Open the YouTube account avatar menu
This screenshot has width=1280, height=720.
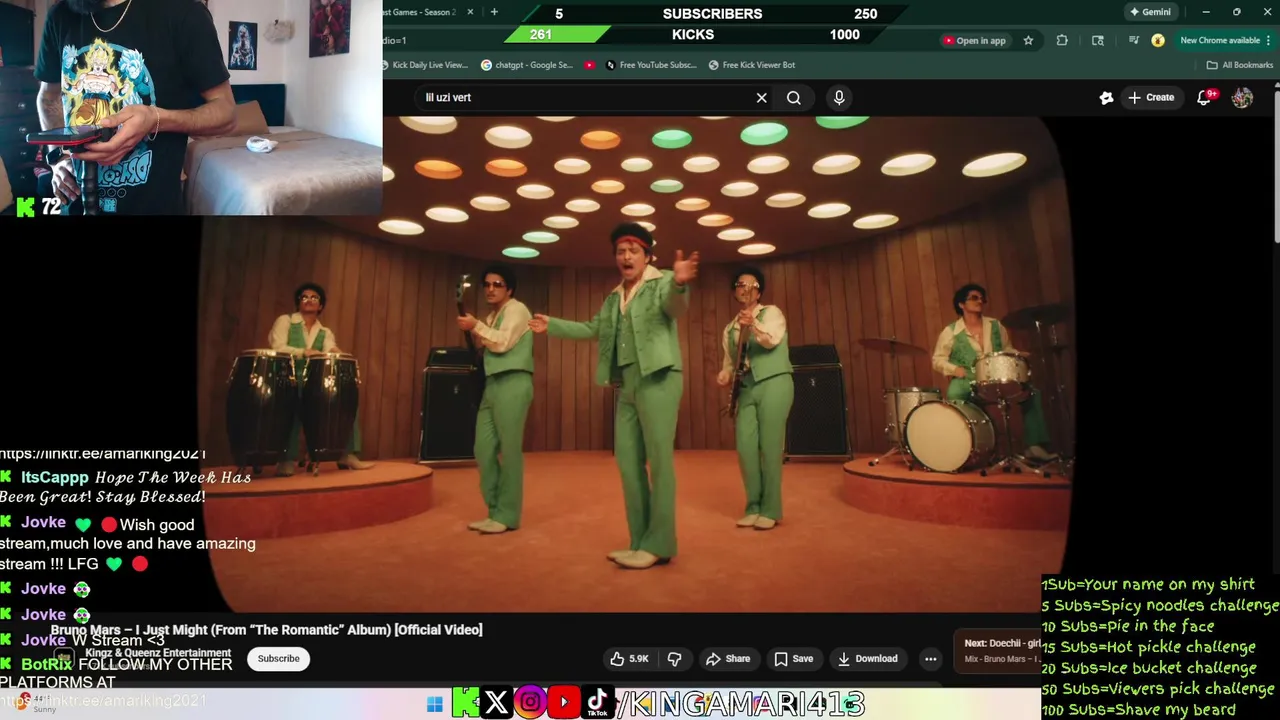coord(1242,98)
